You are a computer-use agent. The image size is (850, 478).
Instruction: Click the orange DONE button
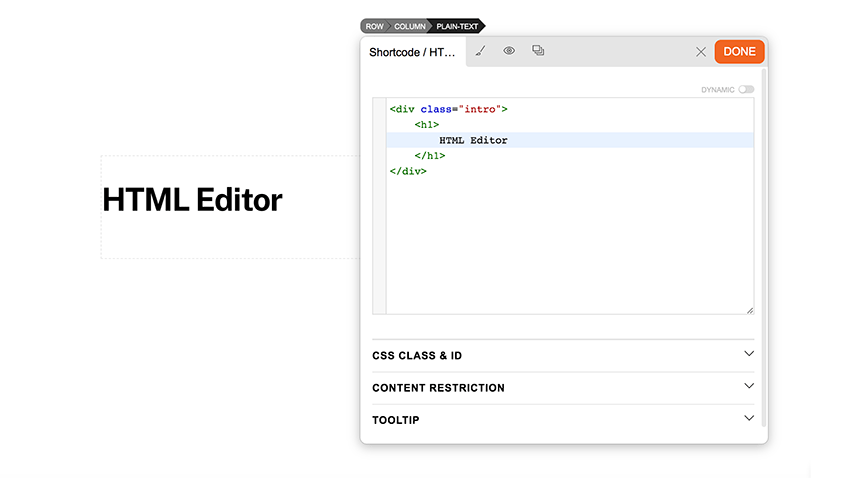pyautogui.click(x=739, y=51)
